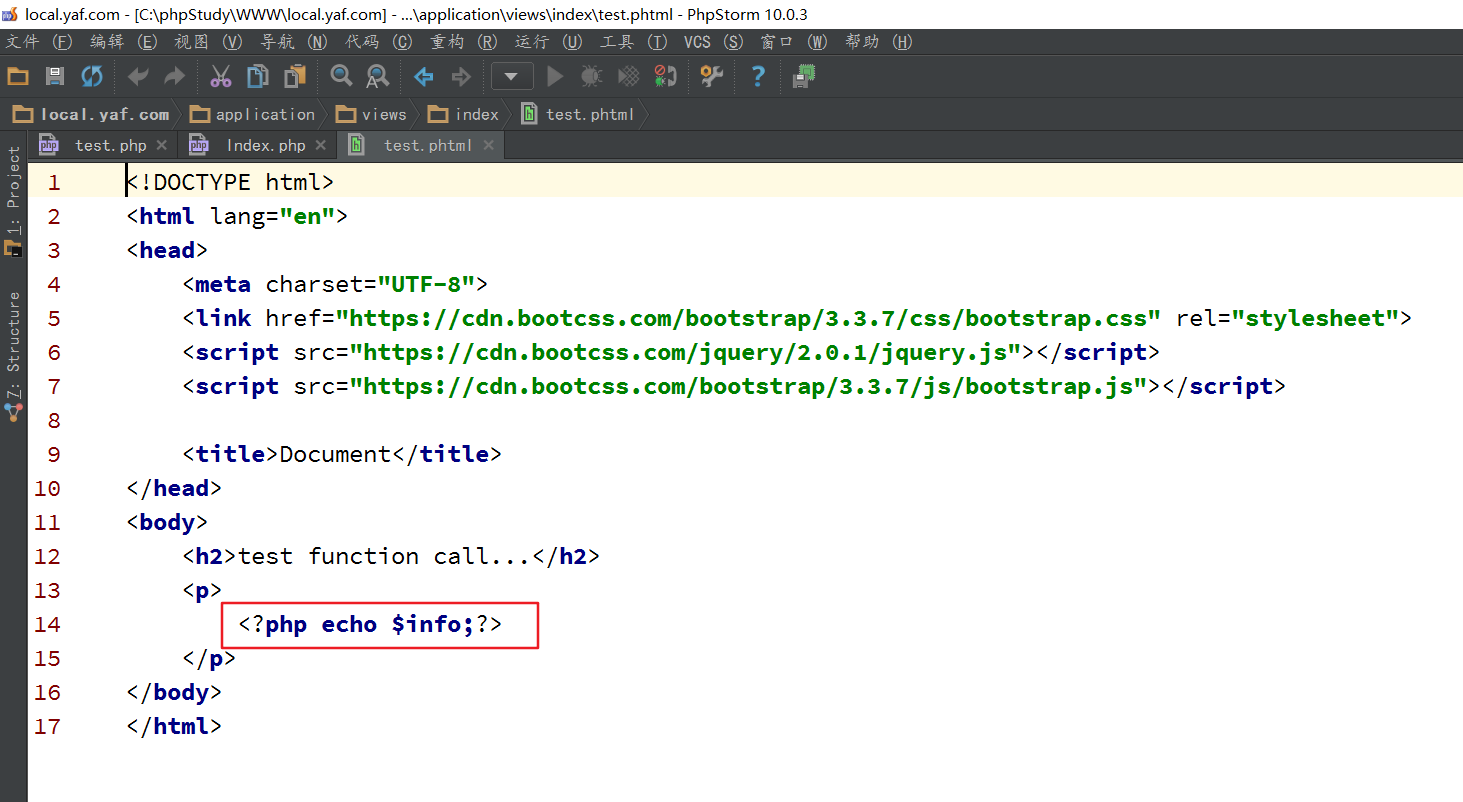This screenshot has width=1463, height=802.
Task: Click the Synchronize refresh icon
Action: coord(92,76)
